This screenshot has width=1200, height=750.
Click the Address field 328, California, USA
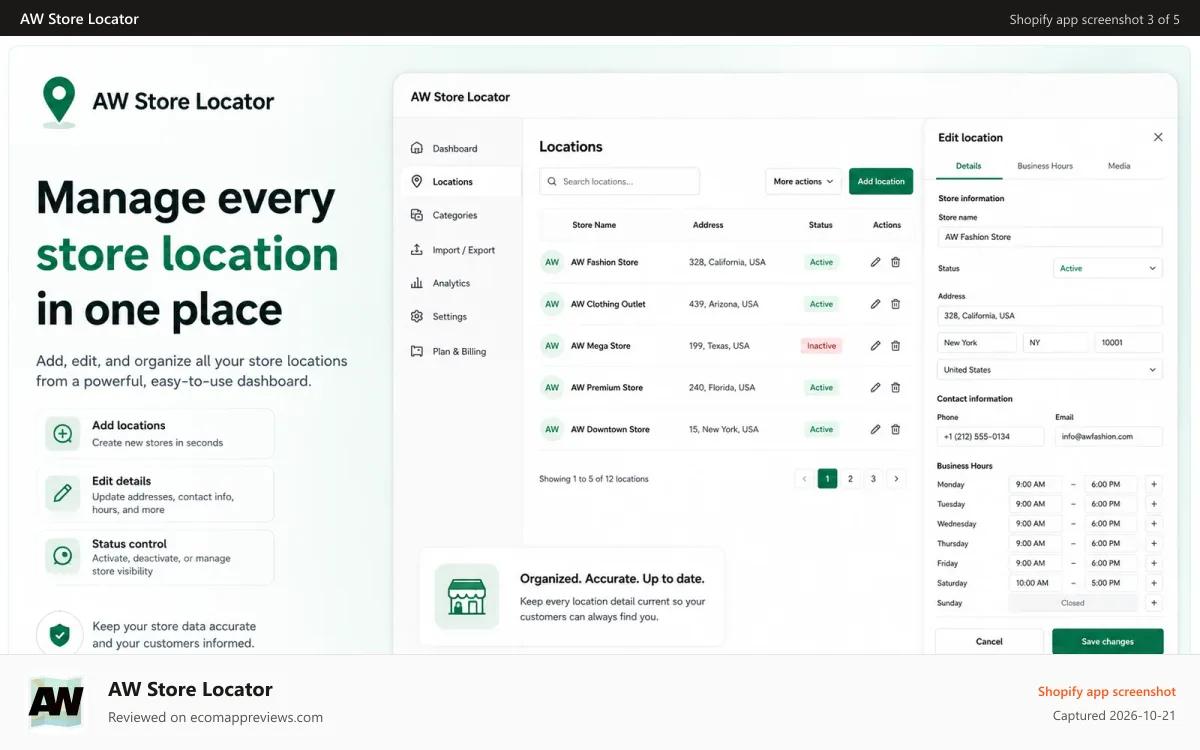(1050, 315)
